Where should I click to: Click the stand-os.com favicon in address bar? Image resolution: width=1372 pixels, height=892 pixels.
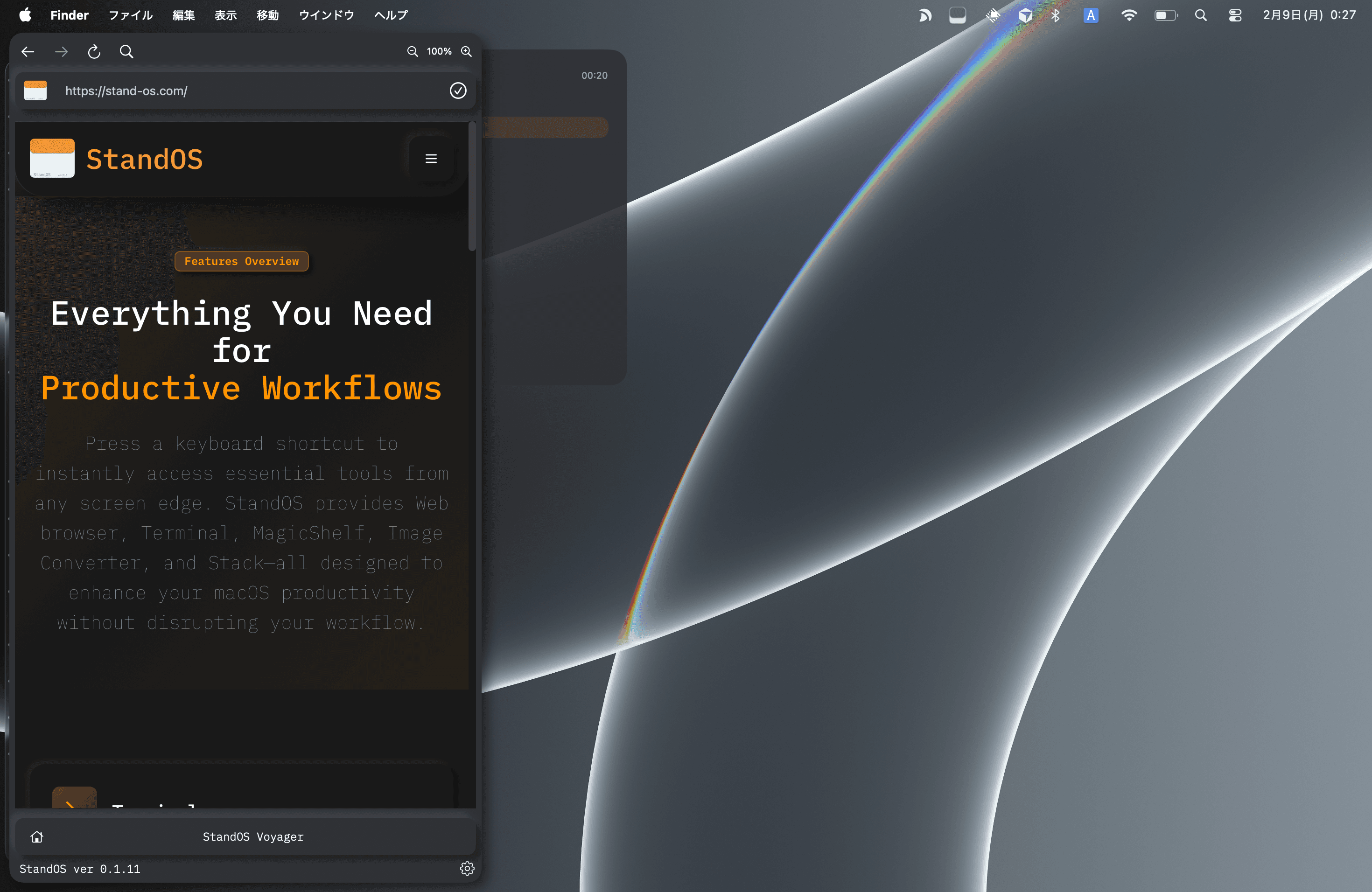click(x=36, y=91)
